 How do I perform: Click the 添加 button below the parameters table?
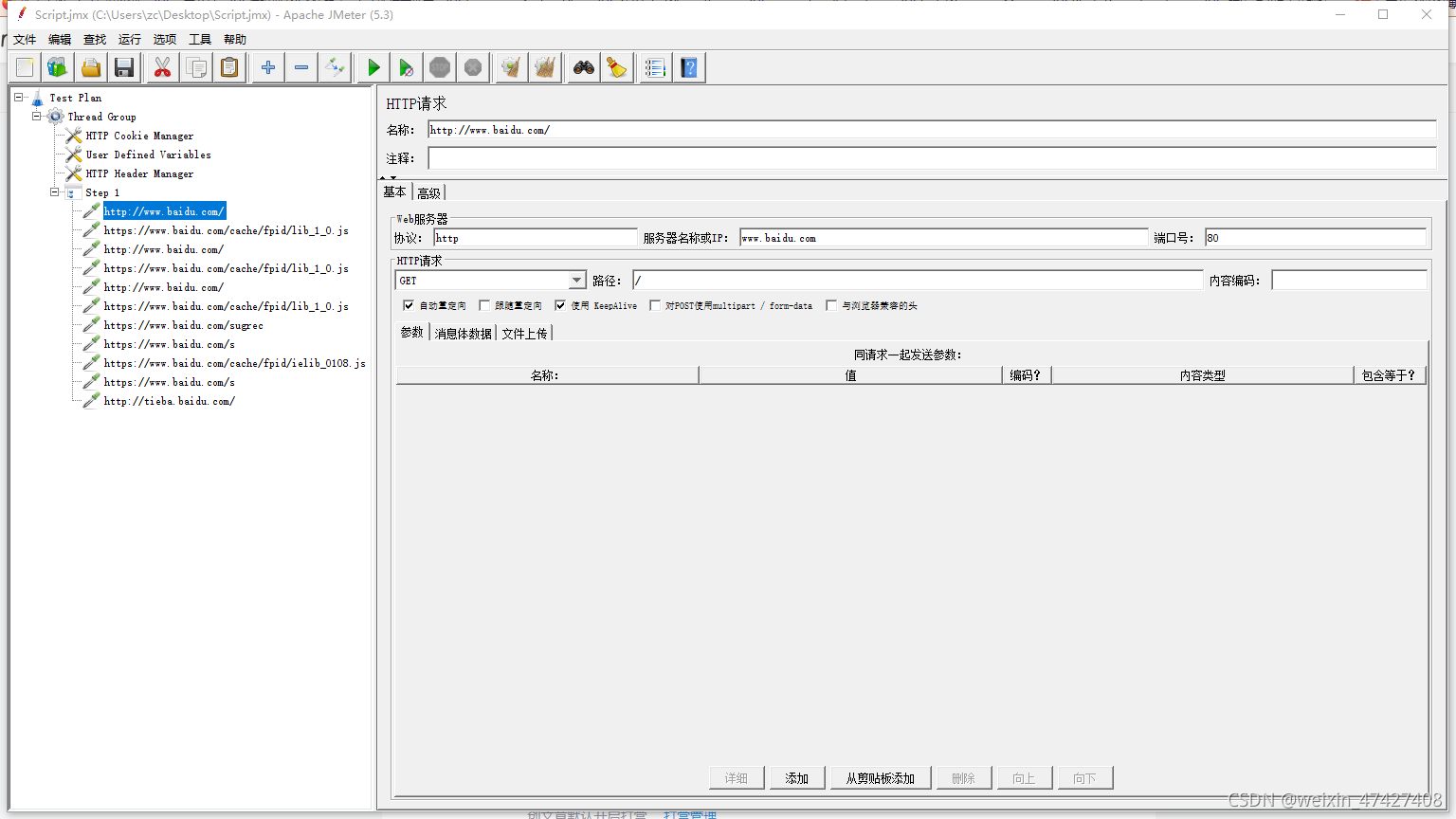(x=797, y=777)
